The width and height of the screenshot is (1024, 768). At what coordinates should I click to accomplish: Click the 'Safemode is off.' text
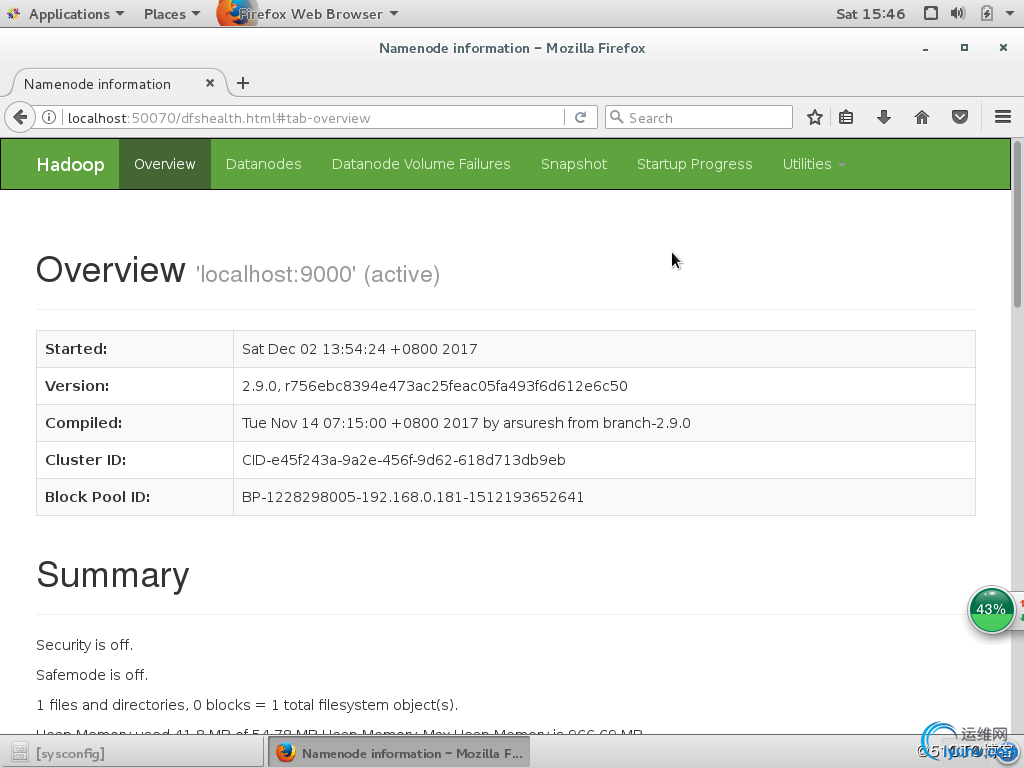click(x=92, y=675)
